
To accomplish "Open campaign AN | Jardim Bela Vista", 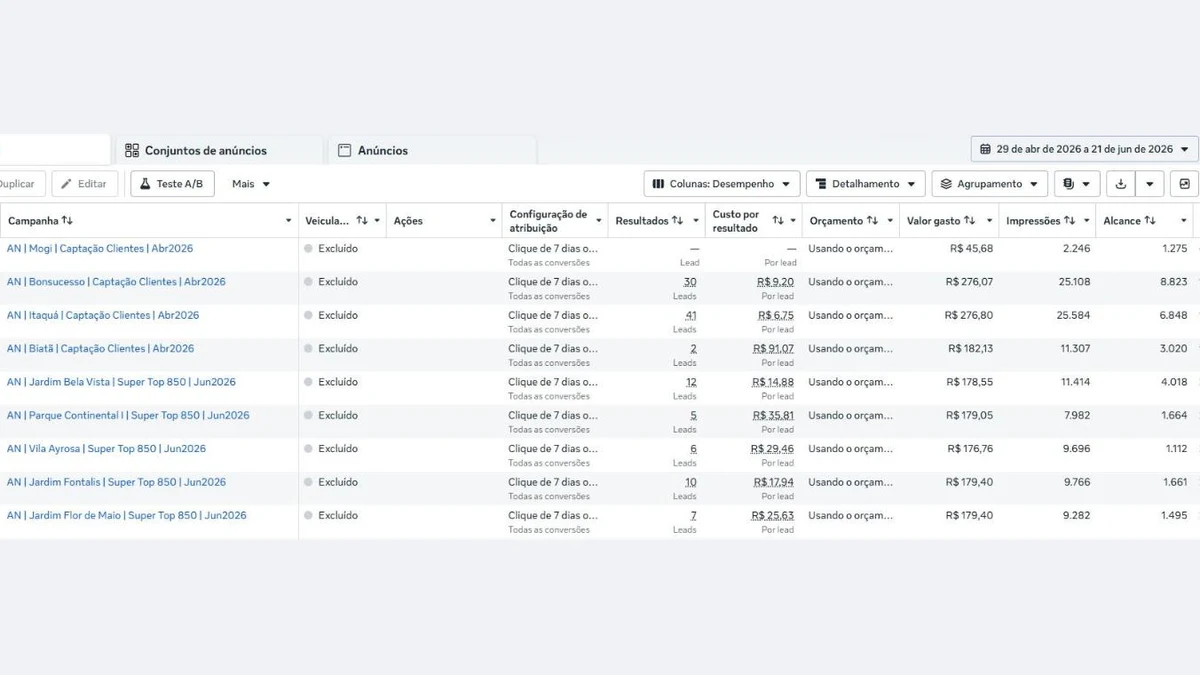I will tap(121, 382).
